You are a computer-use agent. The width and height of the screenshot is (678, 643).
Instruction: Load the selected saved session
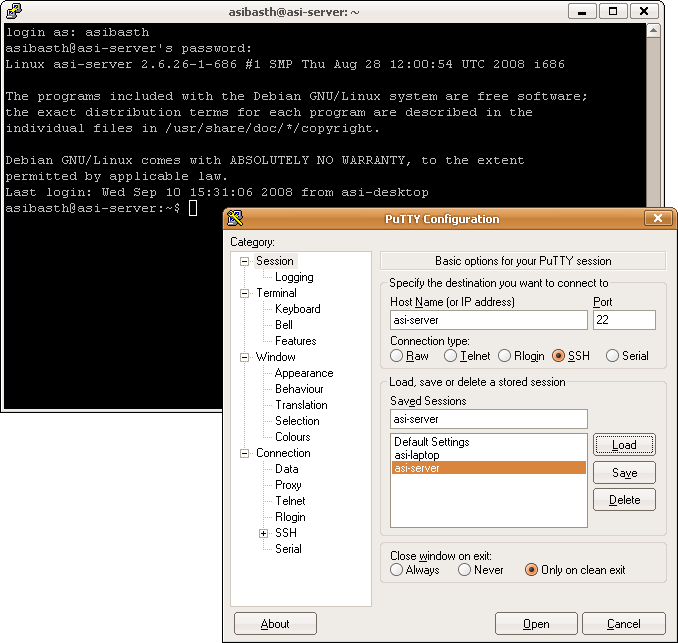pyautogui.click(x=624, y=445)
